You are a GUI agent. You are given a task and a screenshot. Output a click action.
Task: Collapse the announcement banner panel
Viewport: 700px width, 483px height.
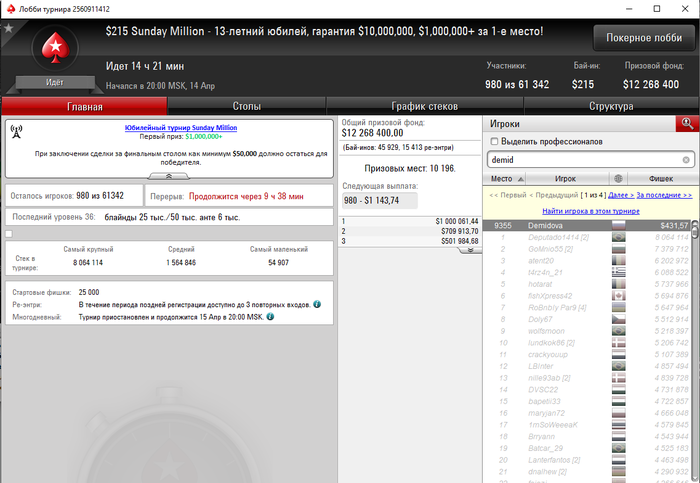click(x=169, y=176)
